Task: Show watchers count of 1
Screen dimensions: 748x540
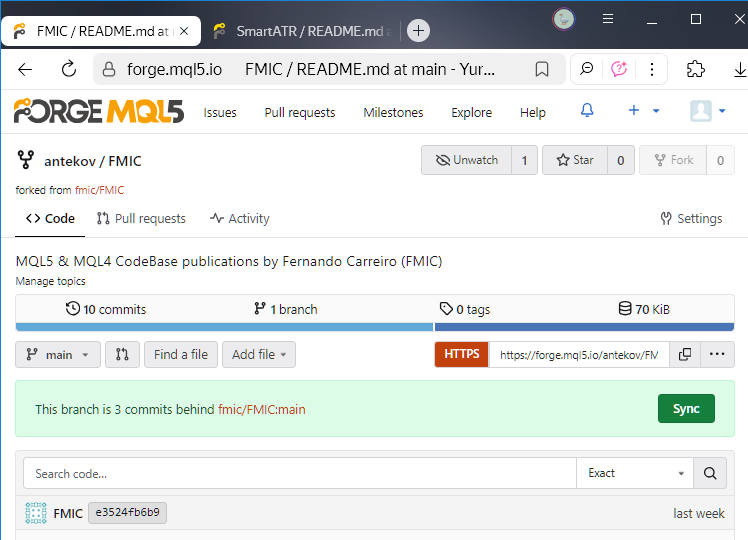Action: point(524,160)
